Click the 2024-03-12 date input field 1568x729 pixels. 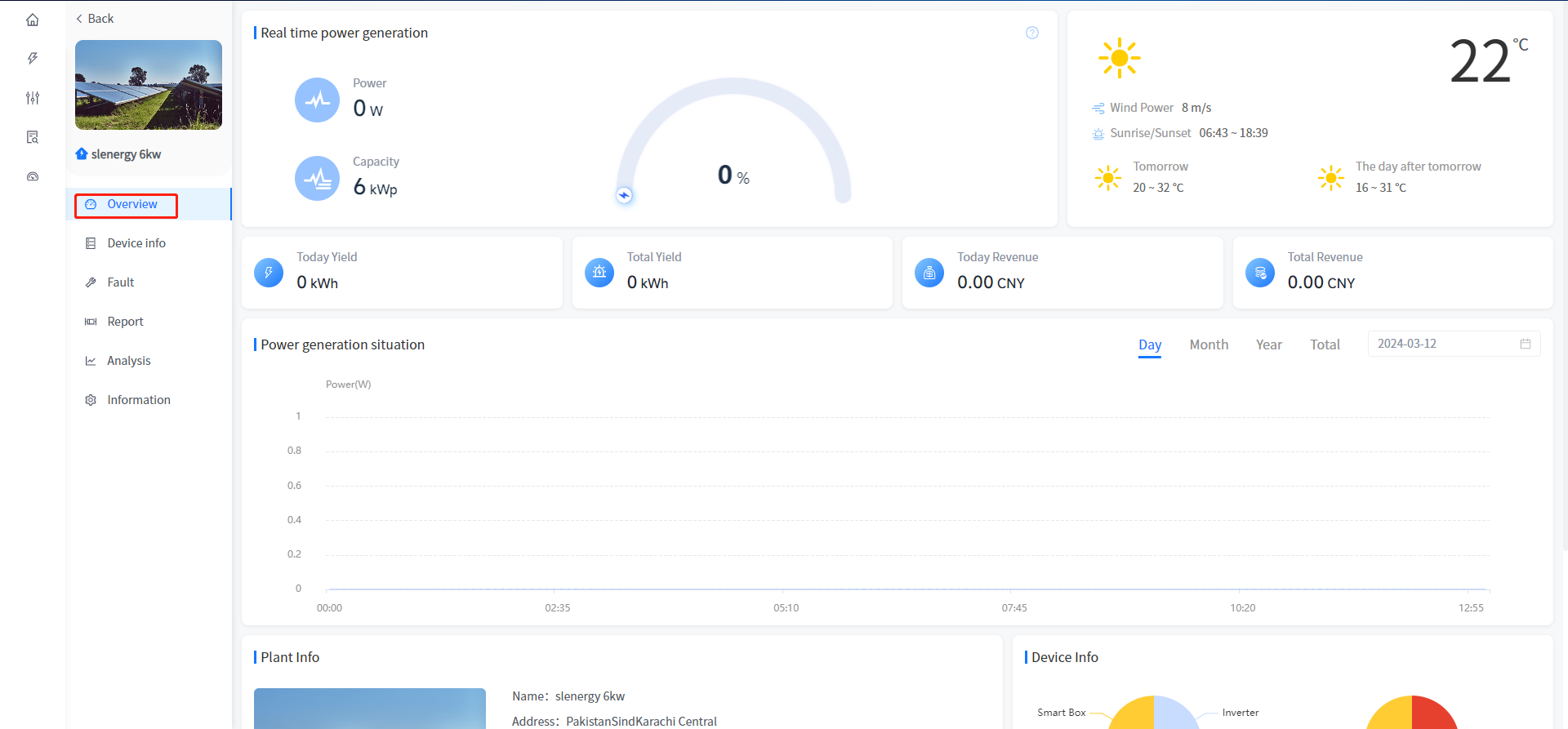[1441, 344]
